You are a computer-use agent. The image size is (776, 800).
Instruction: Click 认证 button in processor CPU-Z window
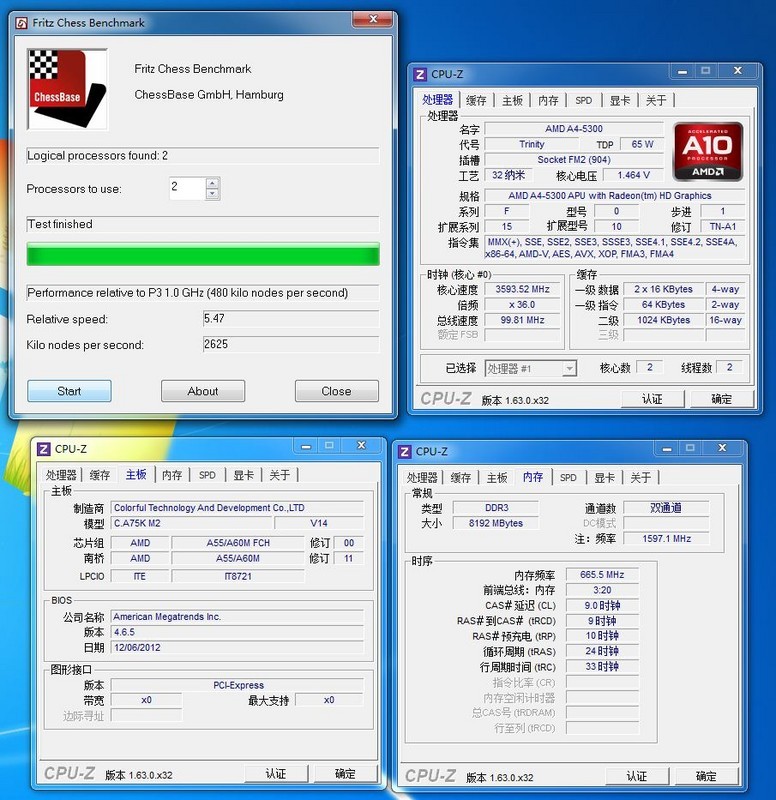(652, 399)
